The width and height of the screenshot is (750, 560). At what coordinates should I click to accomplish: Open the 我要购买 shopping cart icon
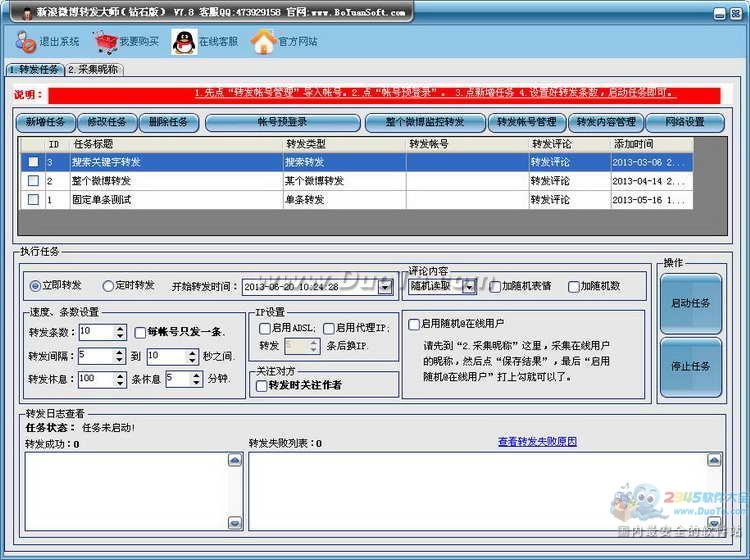tap(106, 42)
